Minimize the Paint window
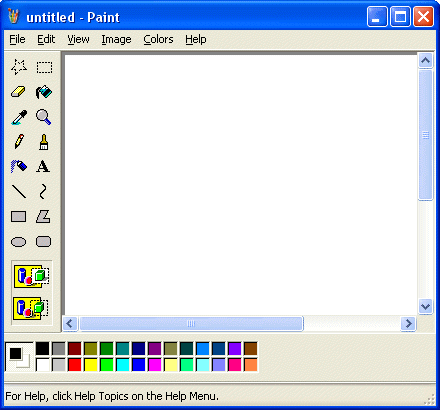Image resolution: width=440 pixels, height=410 pixels. pyautogui.click(x=377, y=16)
